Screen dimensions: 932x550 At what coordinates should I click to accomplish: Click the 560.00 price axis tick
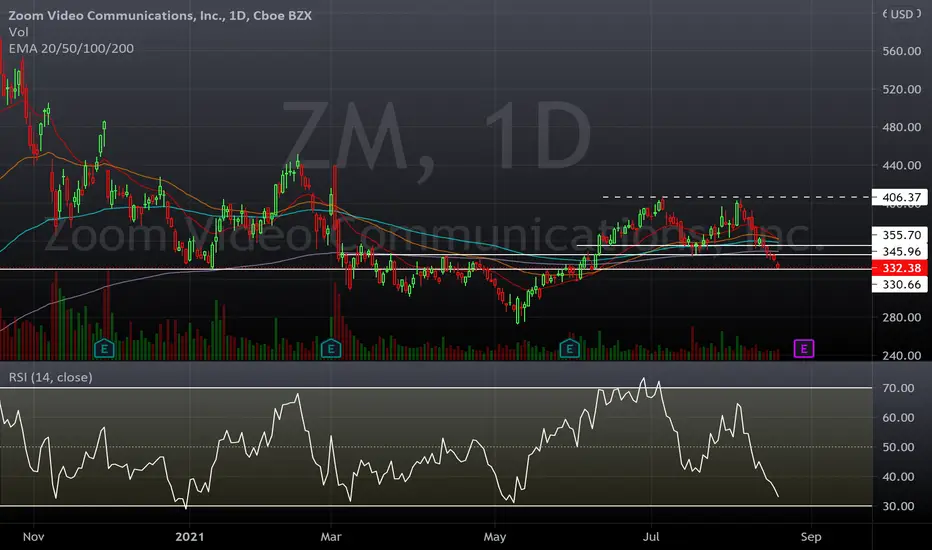pos(902,51)
